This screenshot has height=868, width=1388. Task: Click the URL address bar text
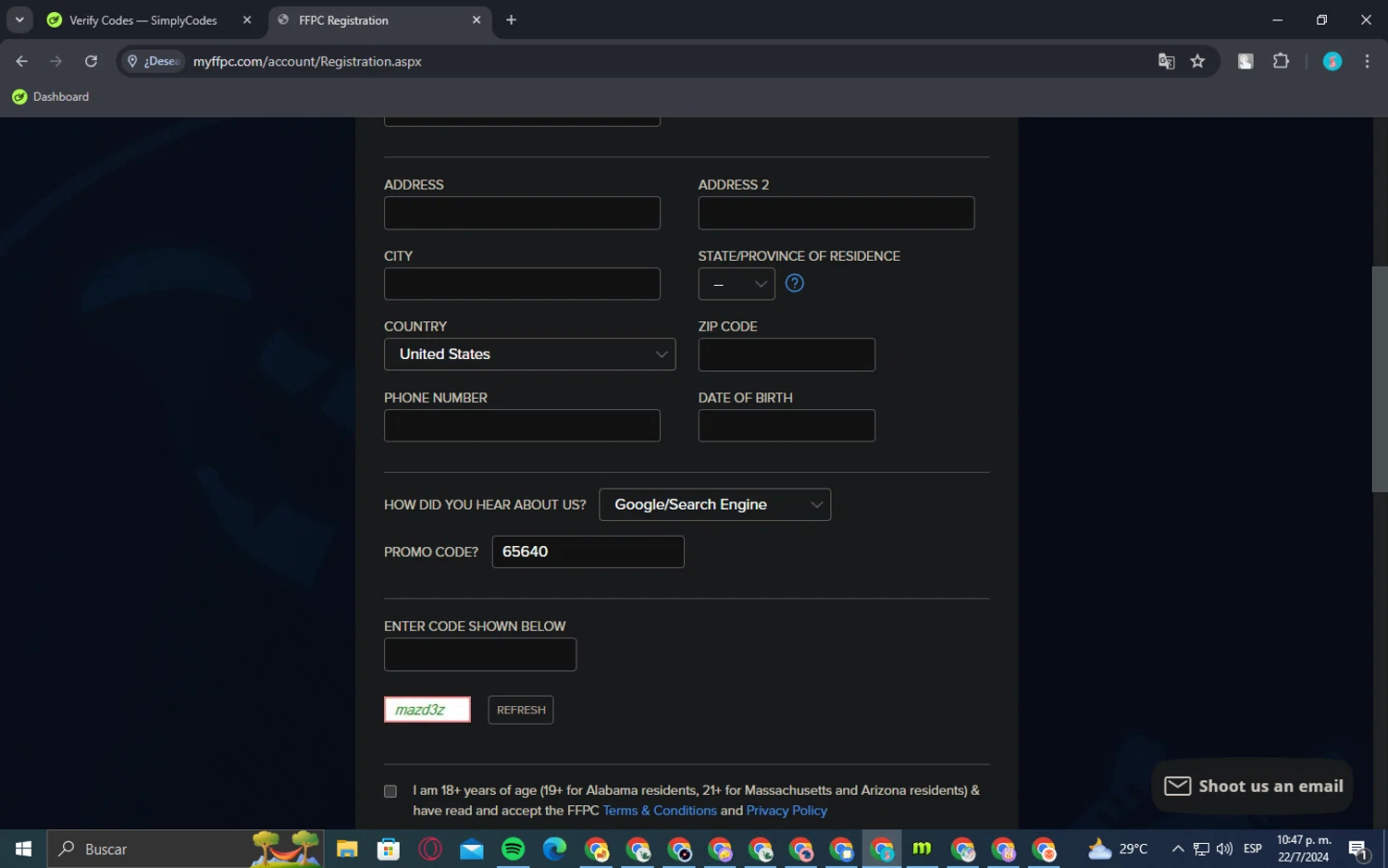[307, 61]
